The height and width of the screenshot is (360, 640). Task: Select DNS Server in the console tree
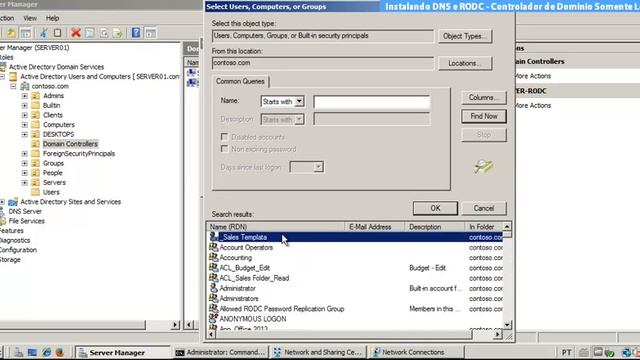25,211
